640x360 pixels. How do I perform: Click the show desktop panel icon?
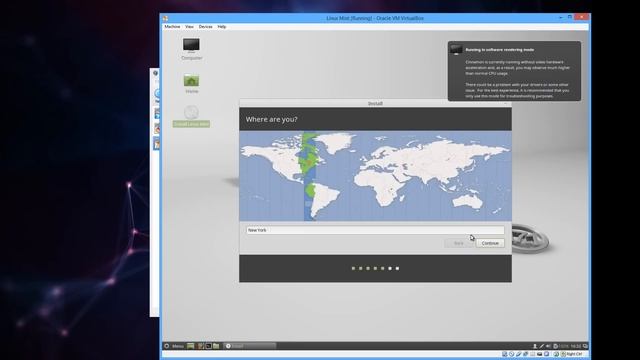pos(191,346)
